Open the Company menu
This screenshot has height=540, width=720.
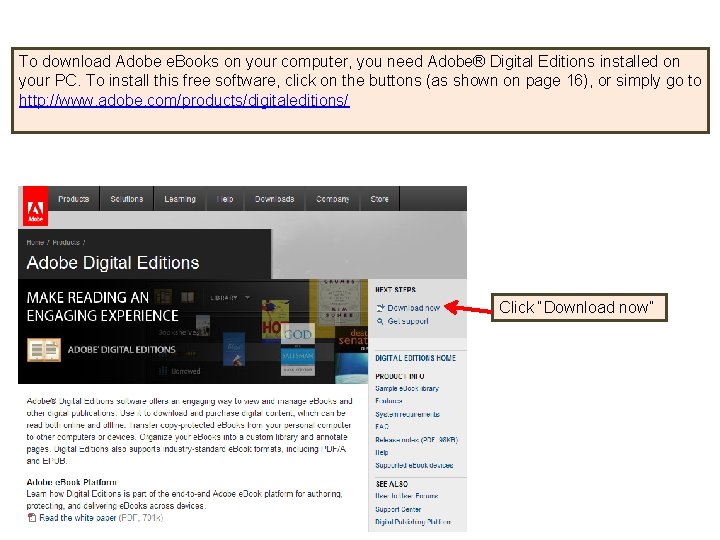(x=332, y=199)
